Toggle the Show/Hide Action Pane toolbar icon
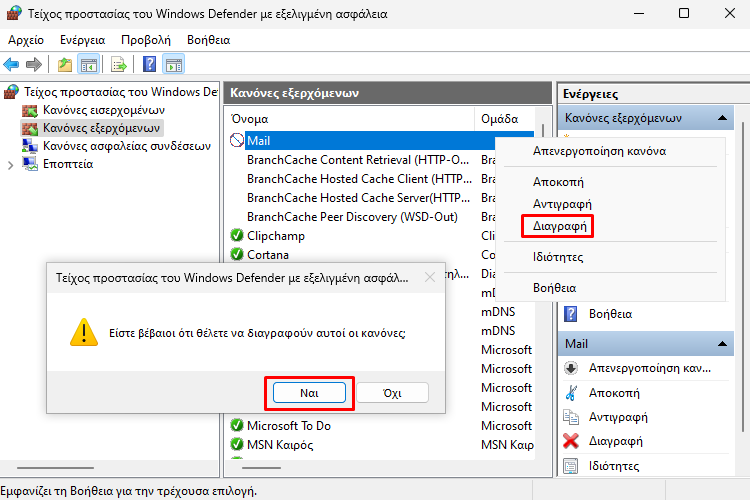Viewport: 750px width, 500px height. click(174, 64)
